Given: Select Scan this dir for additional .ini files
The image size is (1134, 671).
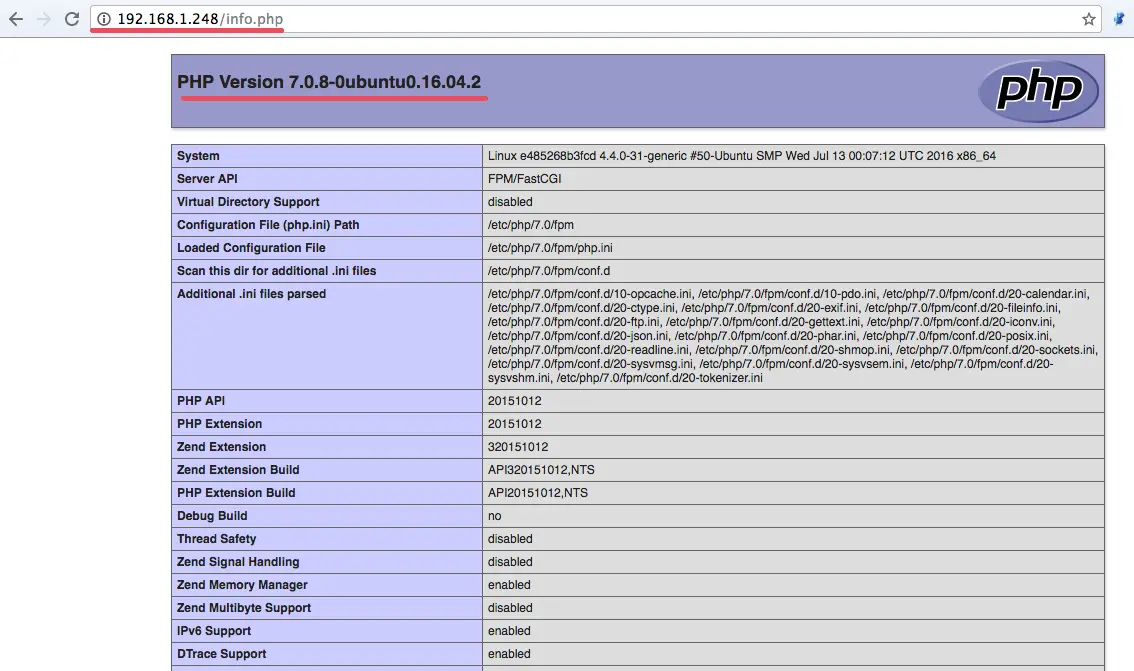Looking at the screenshot, I should 276,271.
